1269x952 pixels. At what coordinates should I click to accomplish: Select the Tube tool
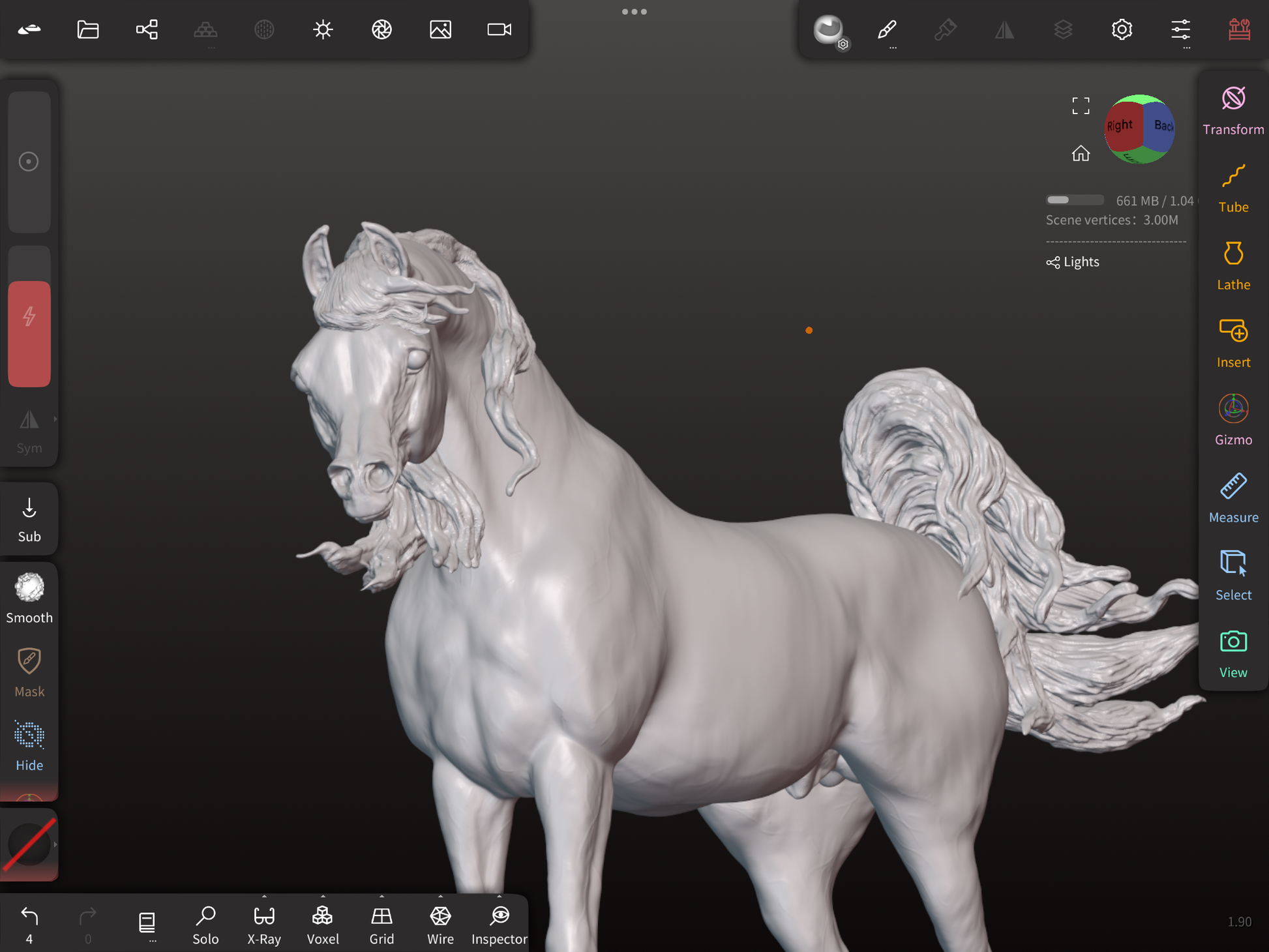tap(1232, 187)
